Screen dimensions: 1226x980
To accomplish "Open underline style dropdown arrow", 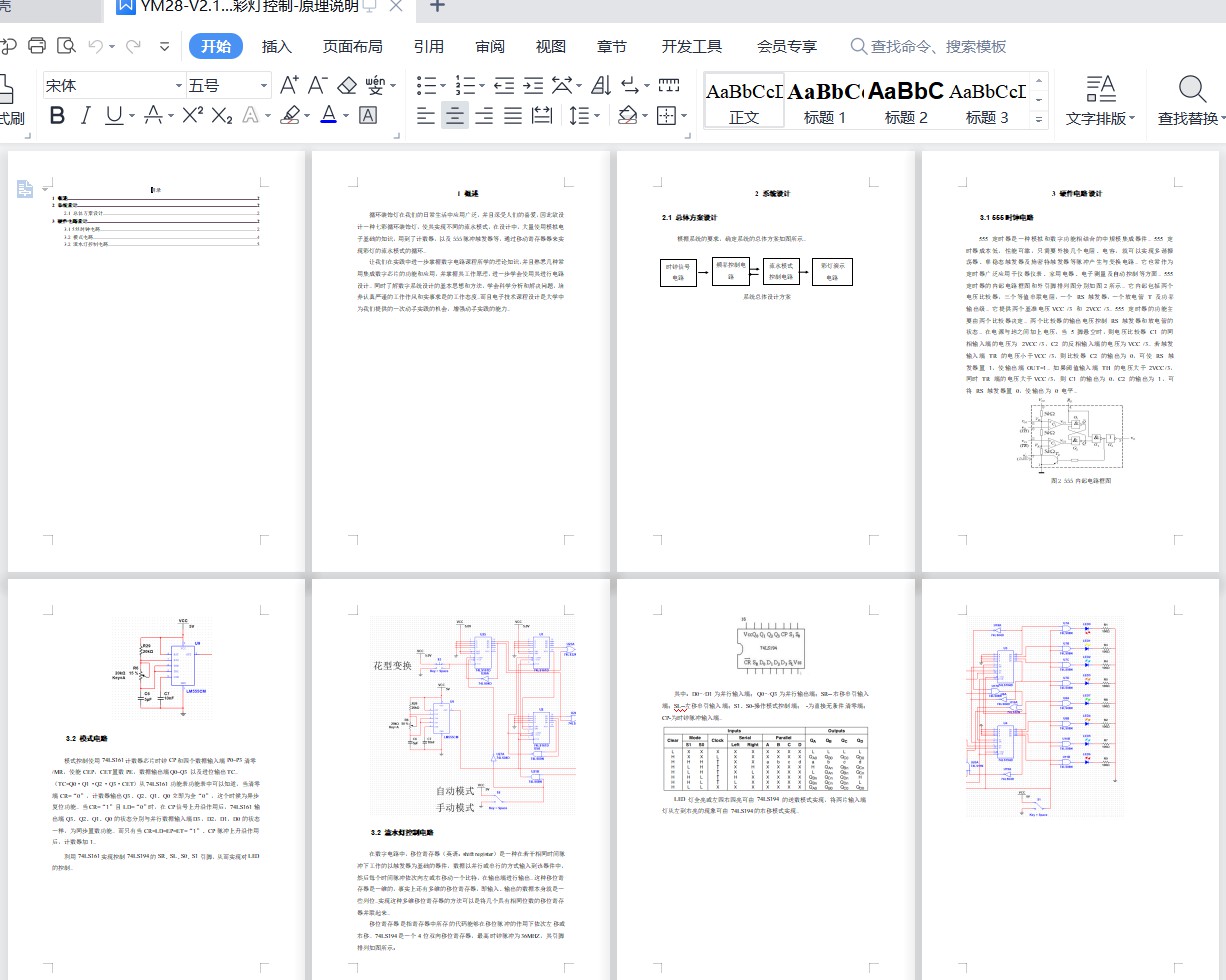I will click(132, 116).
